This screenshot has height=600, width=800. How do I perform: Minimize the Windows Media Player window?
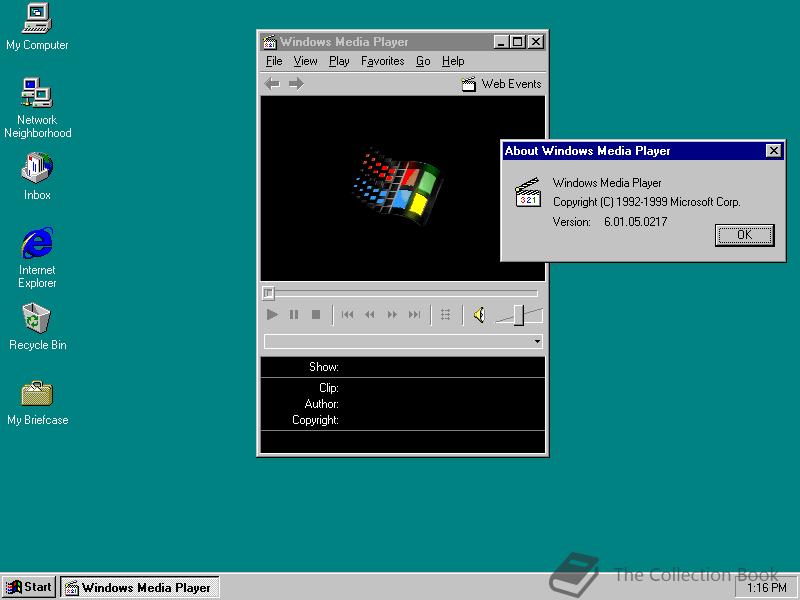click(x=502, y=42)
